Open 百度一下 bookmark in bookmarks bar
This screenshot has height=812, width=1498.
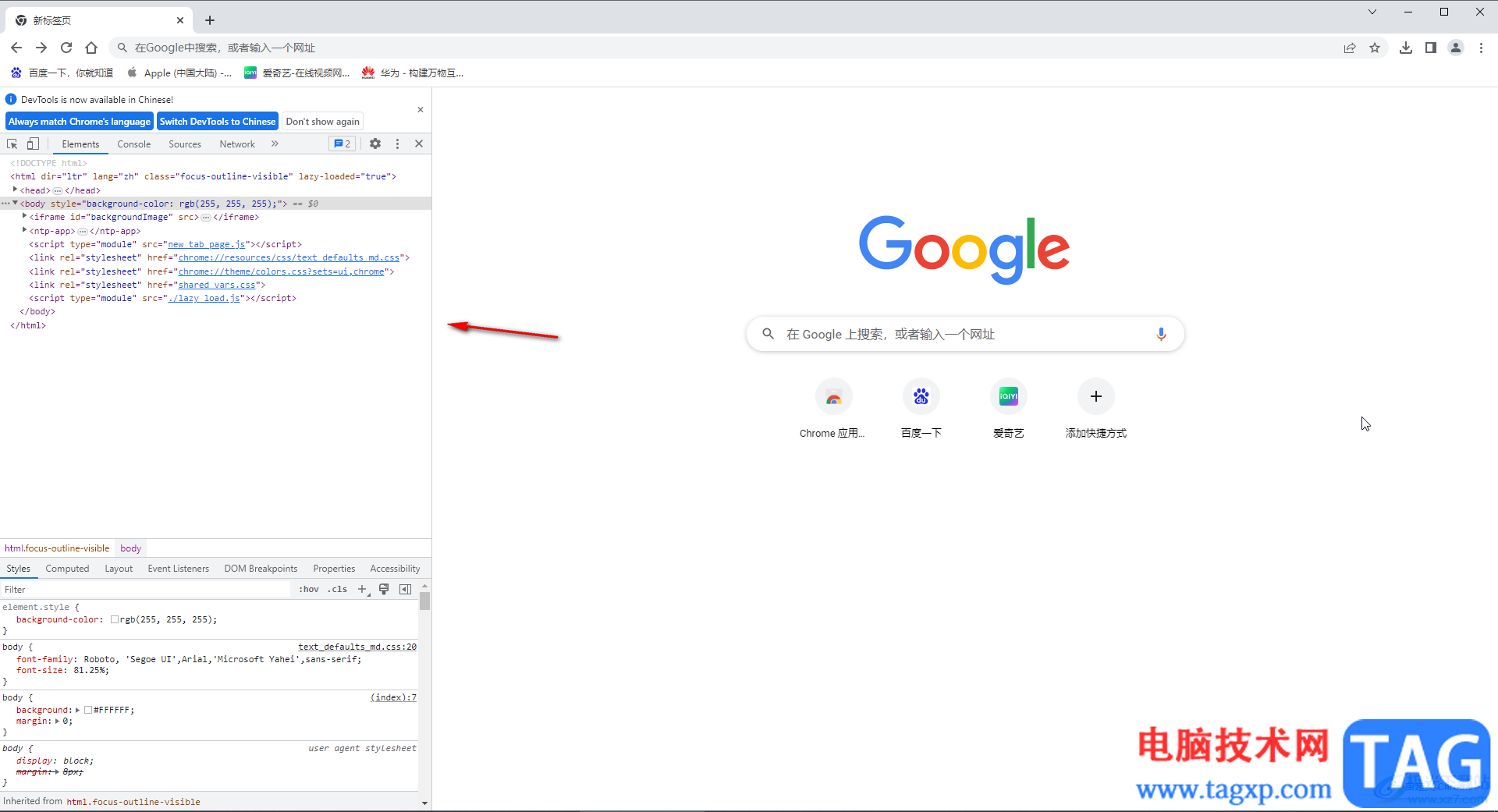[x=62, y=73]
